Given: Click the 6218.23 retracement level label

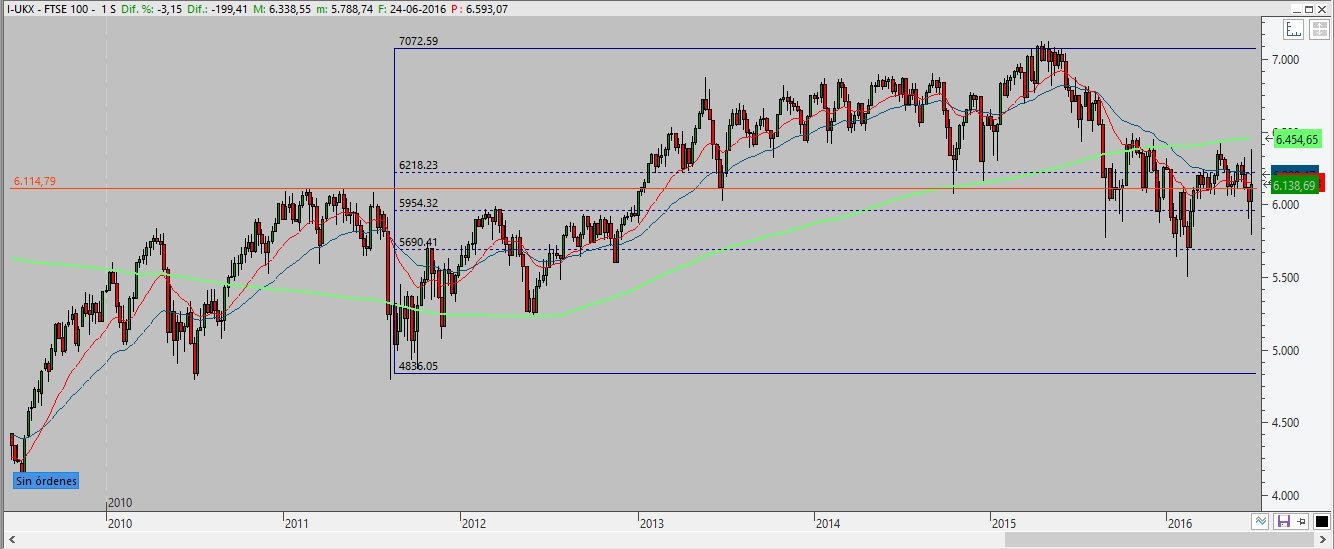Looking at the screenshot, I should point(419,166).
